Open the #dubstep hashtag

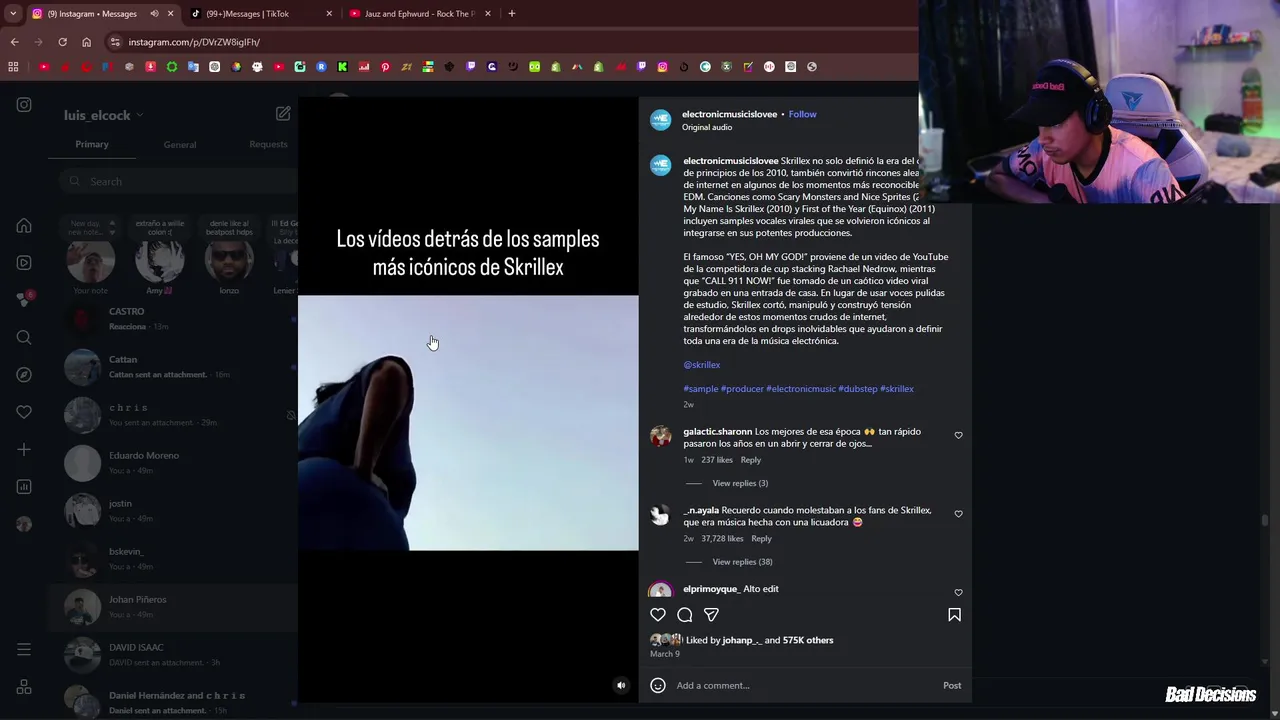(858, 389)
